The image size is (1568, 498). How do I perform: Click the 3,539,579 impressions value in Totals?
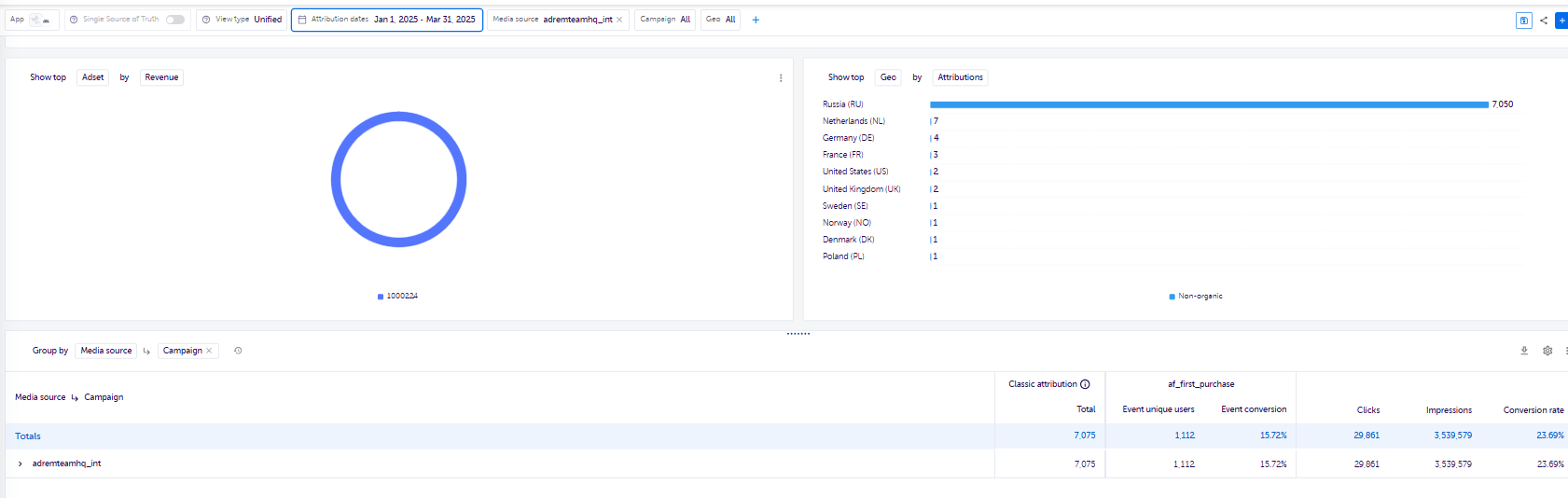1452,436
